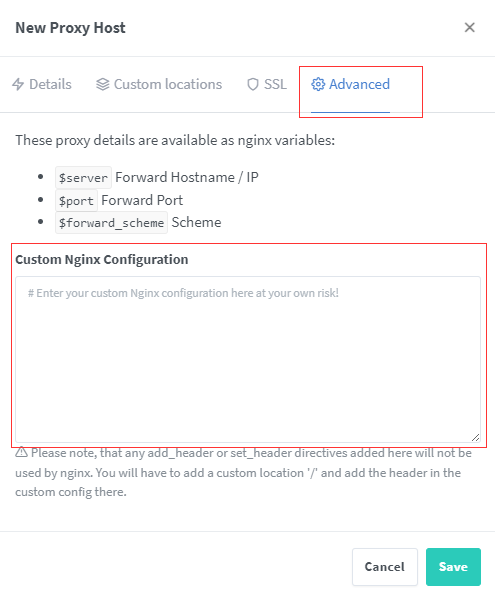Click the stacked layers icon for Custom locations
495x601 pixels.
point(102,84)
